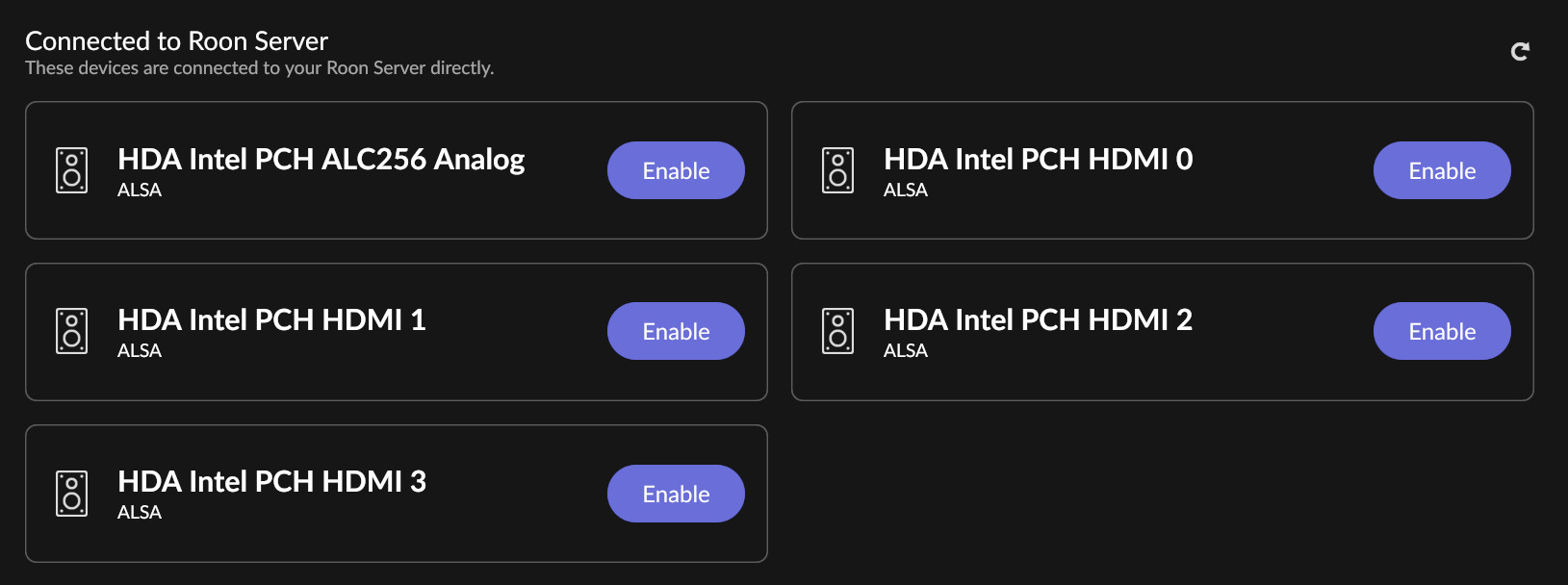Enable the HDA Intel PCH ALC256 Analog device
The height and width of the screenshot is (585, 1568).
click(676, 170)
